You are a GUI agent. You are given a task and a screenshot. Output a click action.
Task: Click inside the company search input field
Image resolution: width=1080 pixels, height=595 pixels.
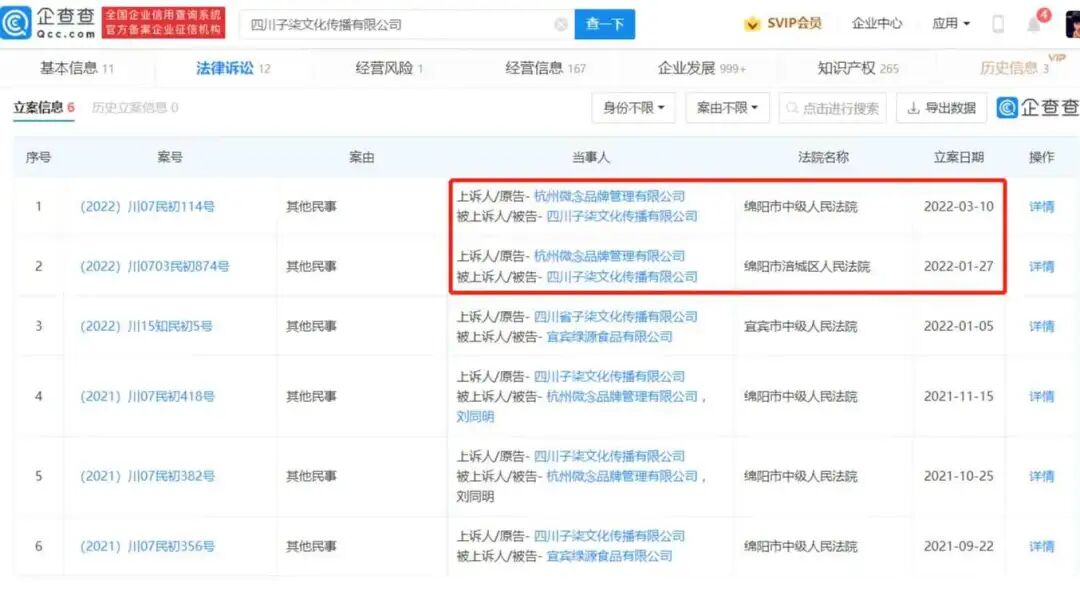click(400, 22)
